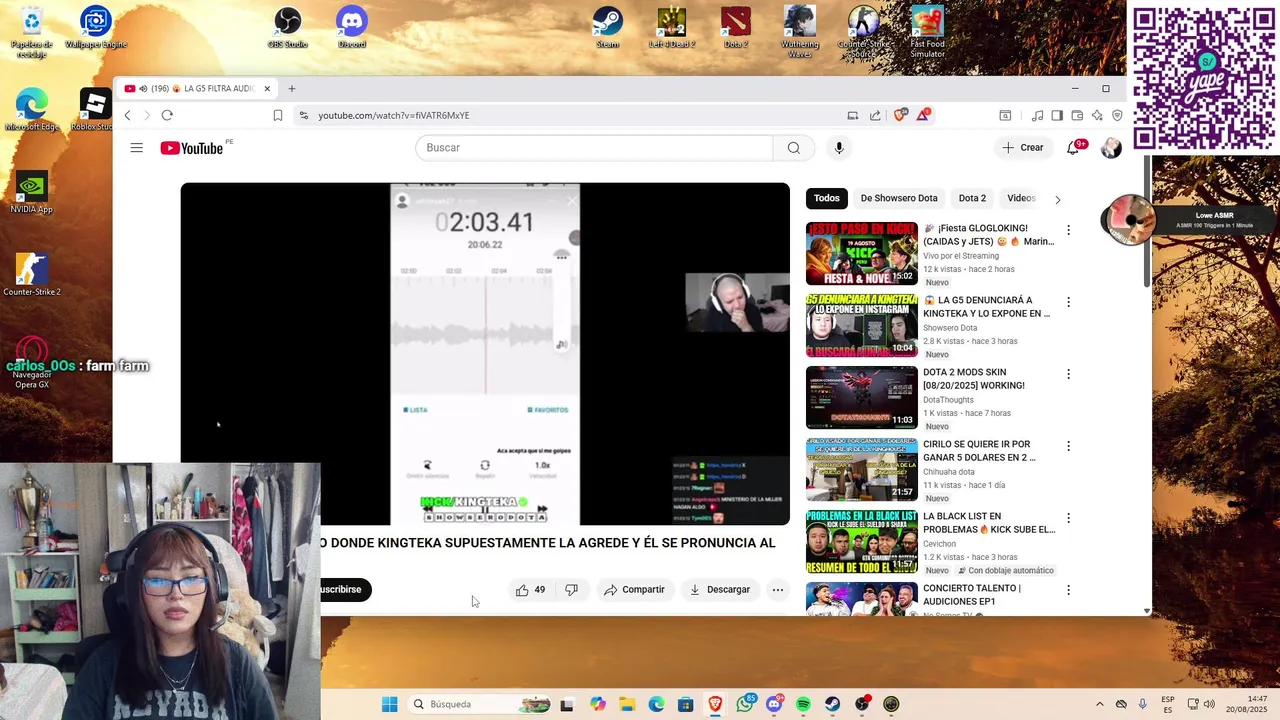Focus the YouTube Buscar search field
The image size is (1280, 720).
tap(594, 148)
